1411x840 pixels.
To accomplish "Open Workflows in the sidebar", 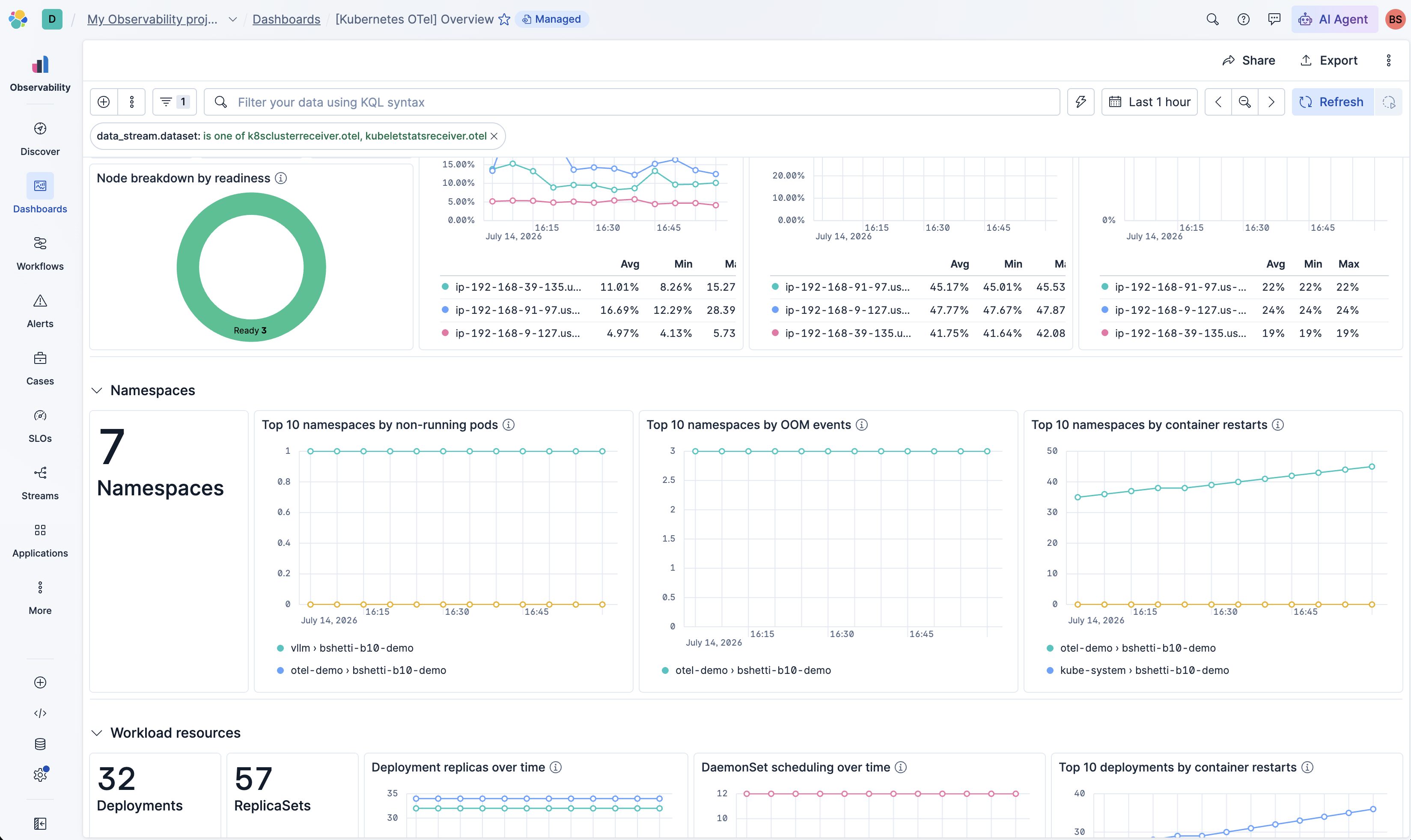I will coord(40,253).
